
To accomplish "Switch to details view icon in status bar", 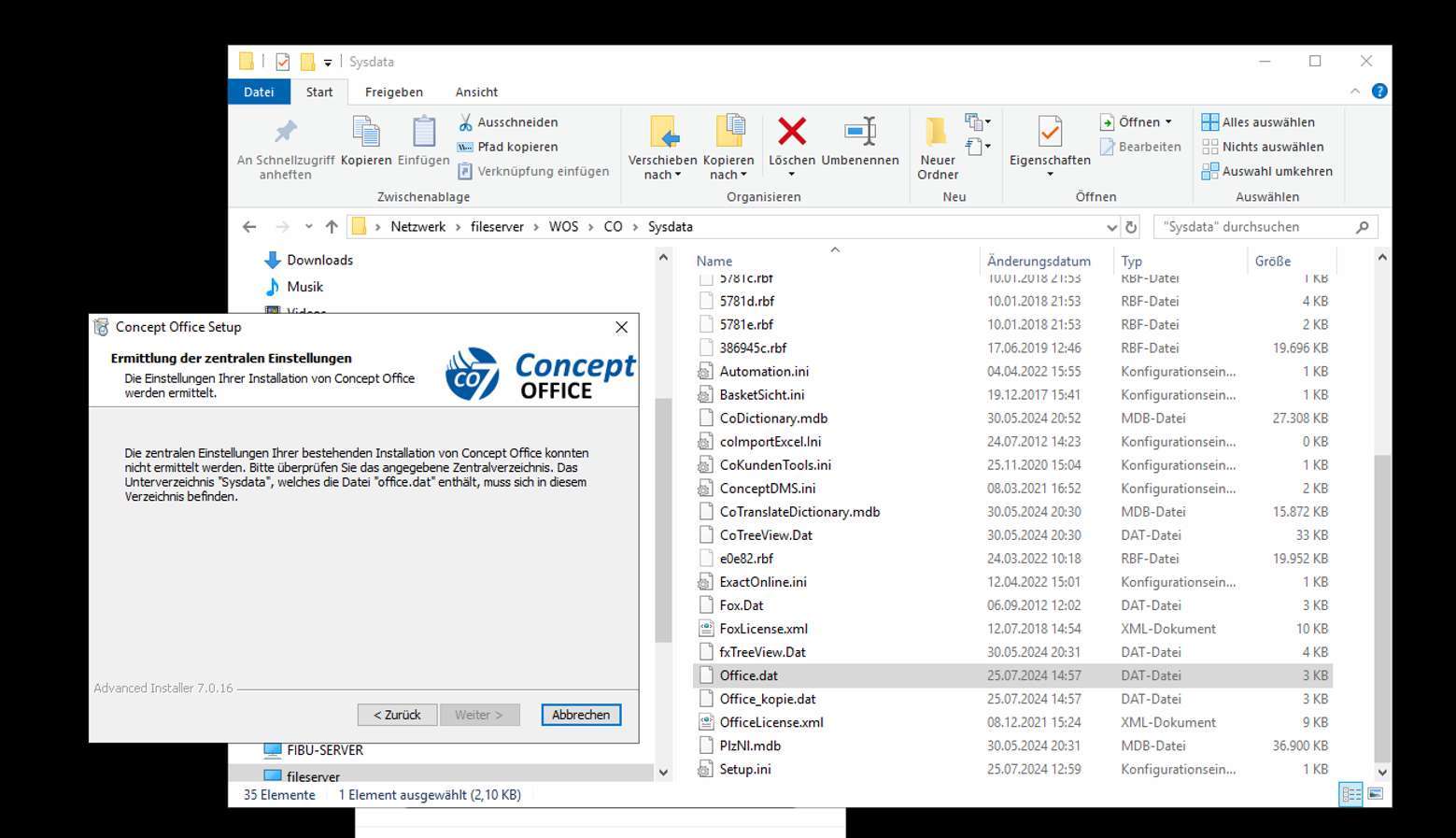I will pyautogui.click(x=1350, y=794).
